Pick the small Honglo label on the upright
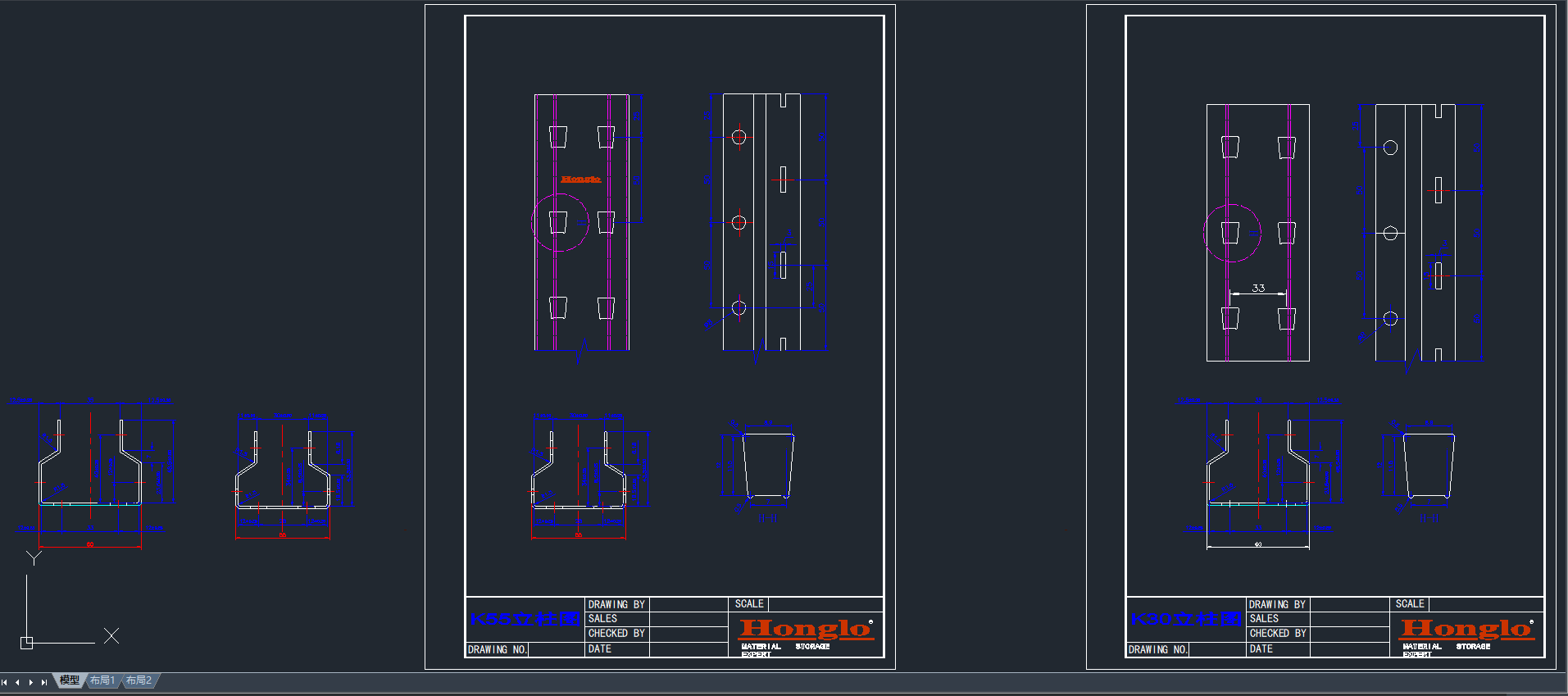Image resolution: width=1568 pixels, height=696 pixels. (580, 179)
